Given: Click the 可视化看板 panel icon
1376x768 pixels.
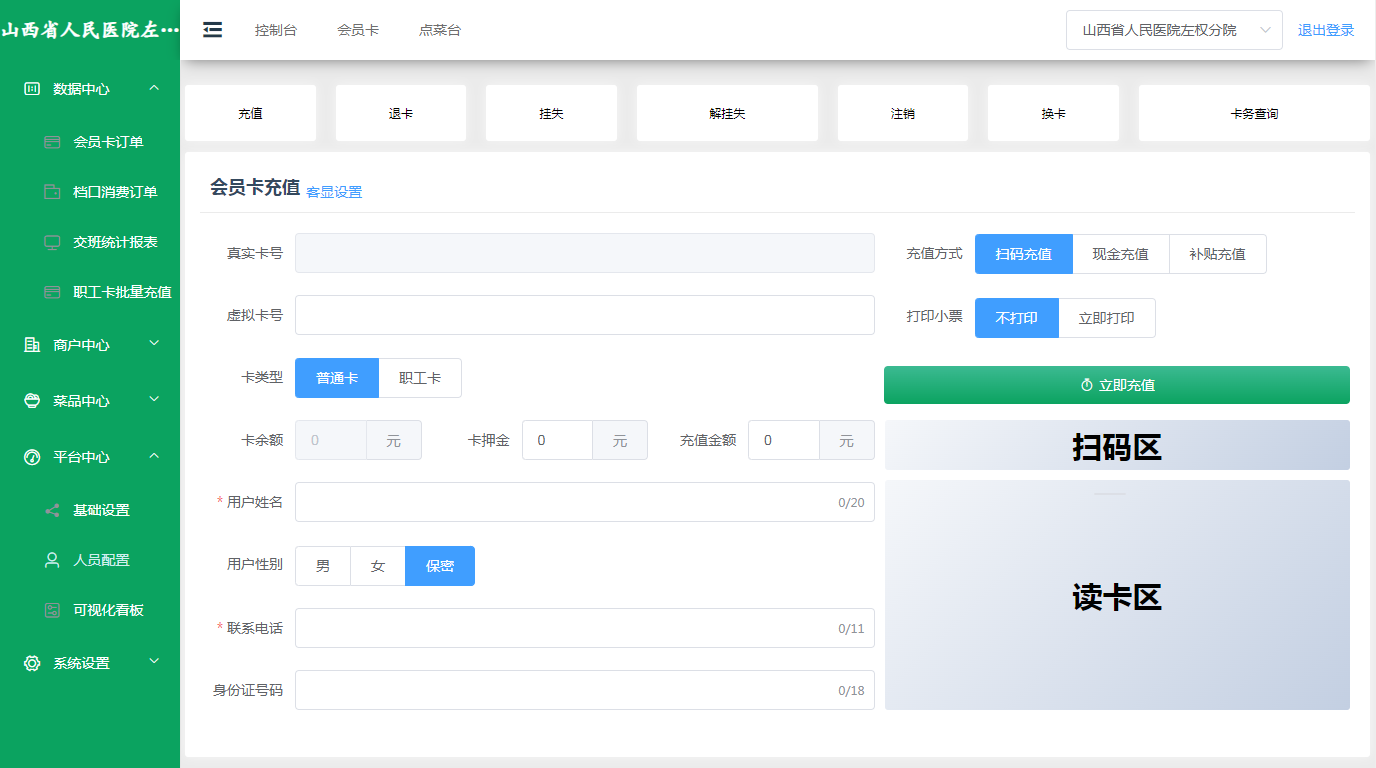Looking at the screenshot, I should pos(53,610).
